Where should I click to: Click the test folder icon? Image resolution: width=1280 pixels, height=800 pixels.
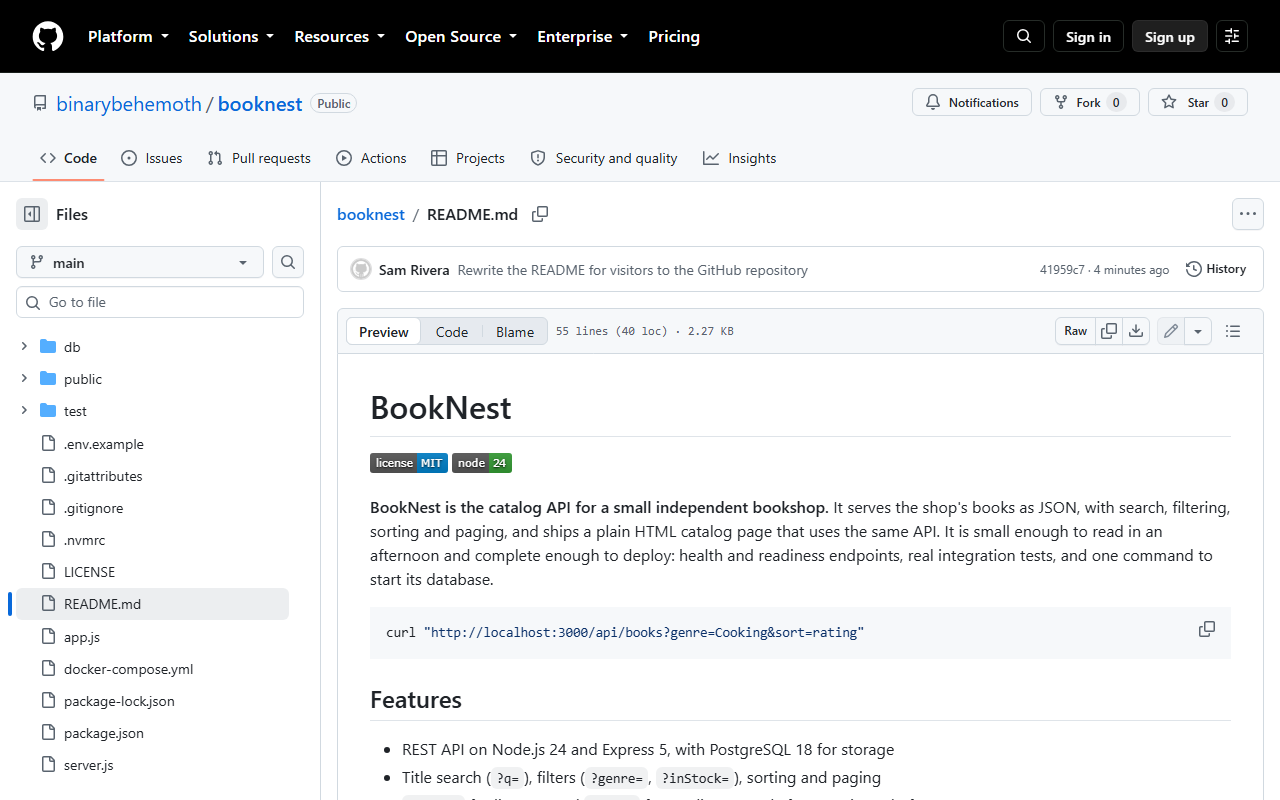pyautogui.click(x=48, y=411)
